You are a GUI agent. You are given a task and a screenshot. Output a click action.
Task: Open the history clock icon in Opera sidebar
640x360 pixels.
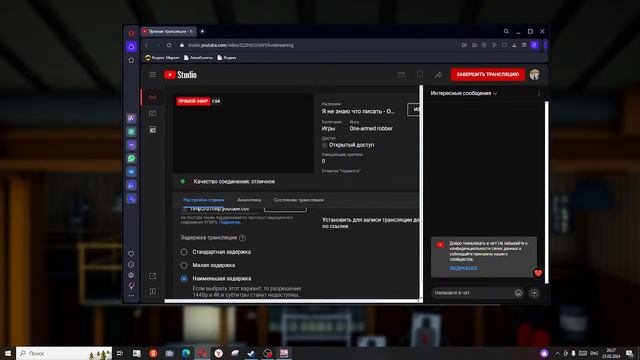point(131,264)
